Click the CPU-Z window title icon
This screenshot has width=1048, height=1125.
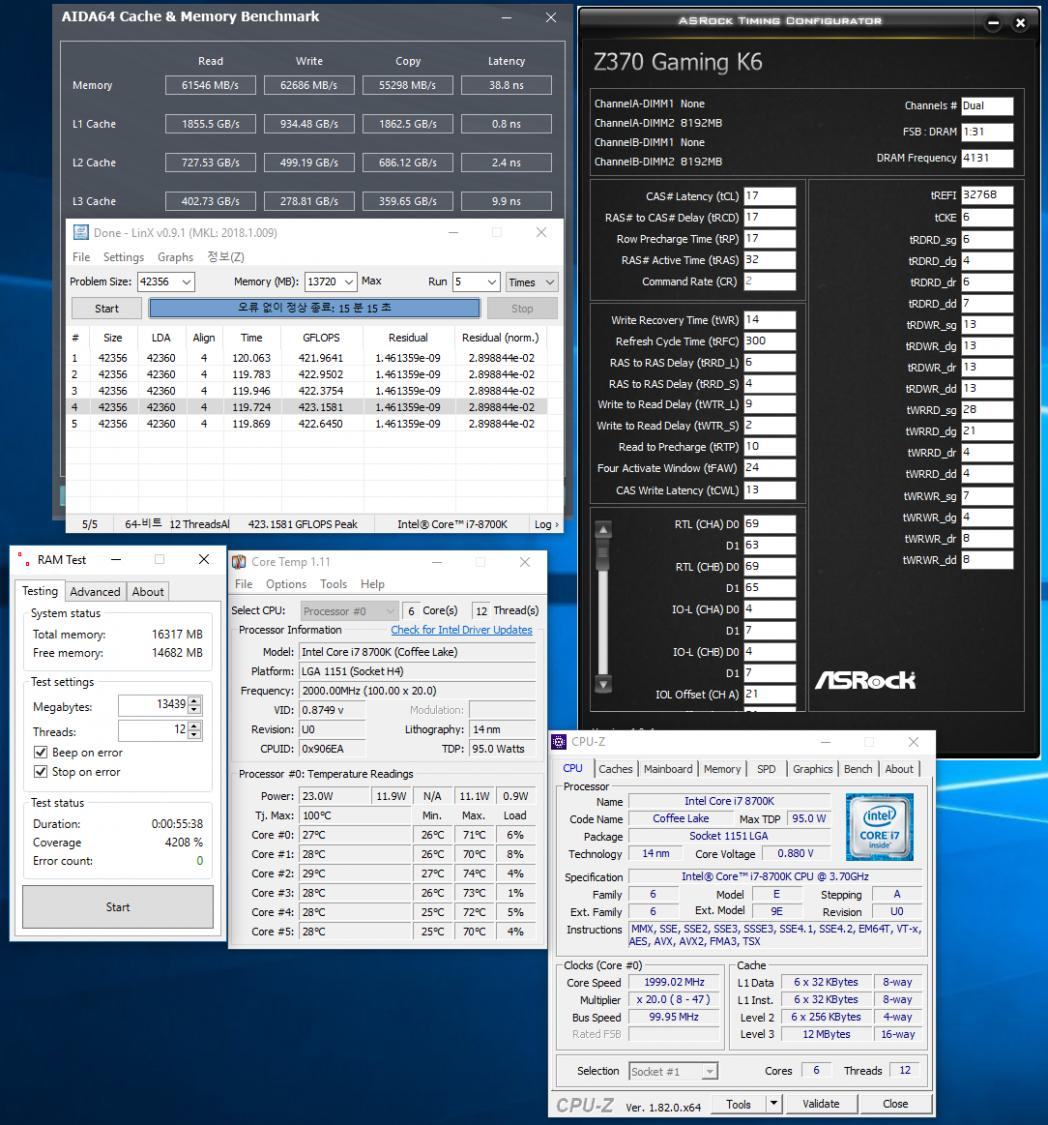coord(559,742)
